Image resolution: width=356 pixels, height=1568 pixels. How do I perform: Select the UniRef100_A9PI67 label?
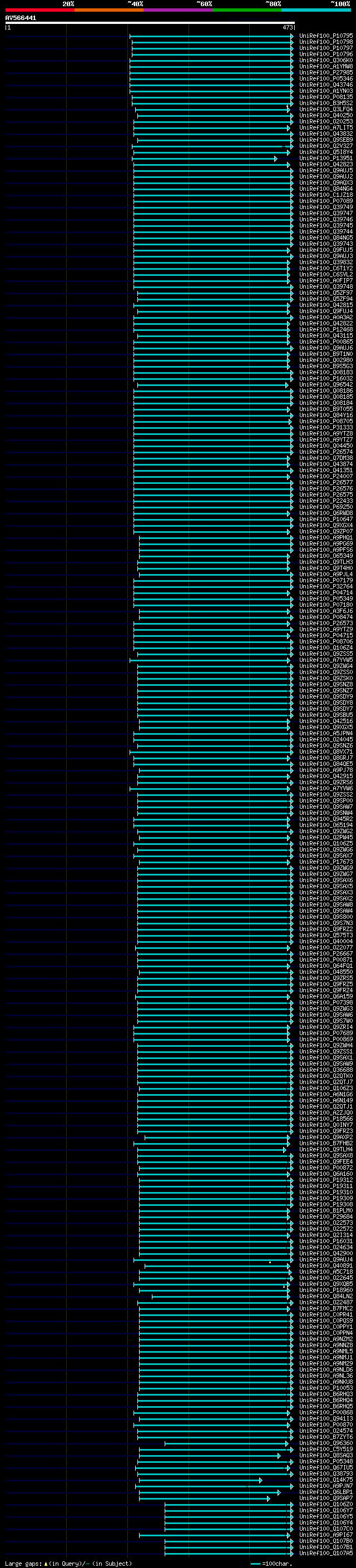(x=326, y=1535)
